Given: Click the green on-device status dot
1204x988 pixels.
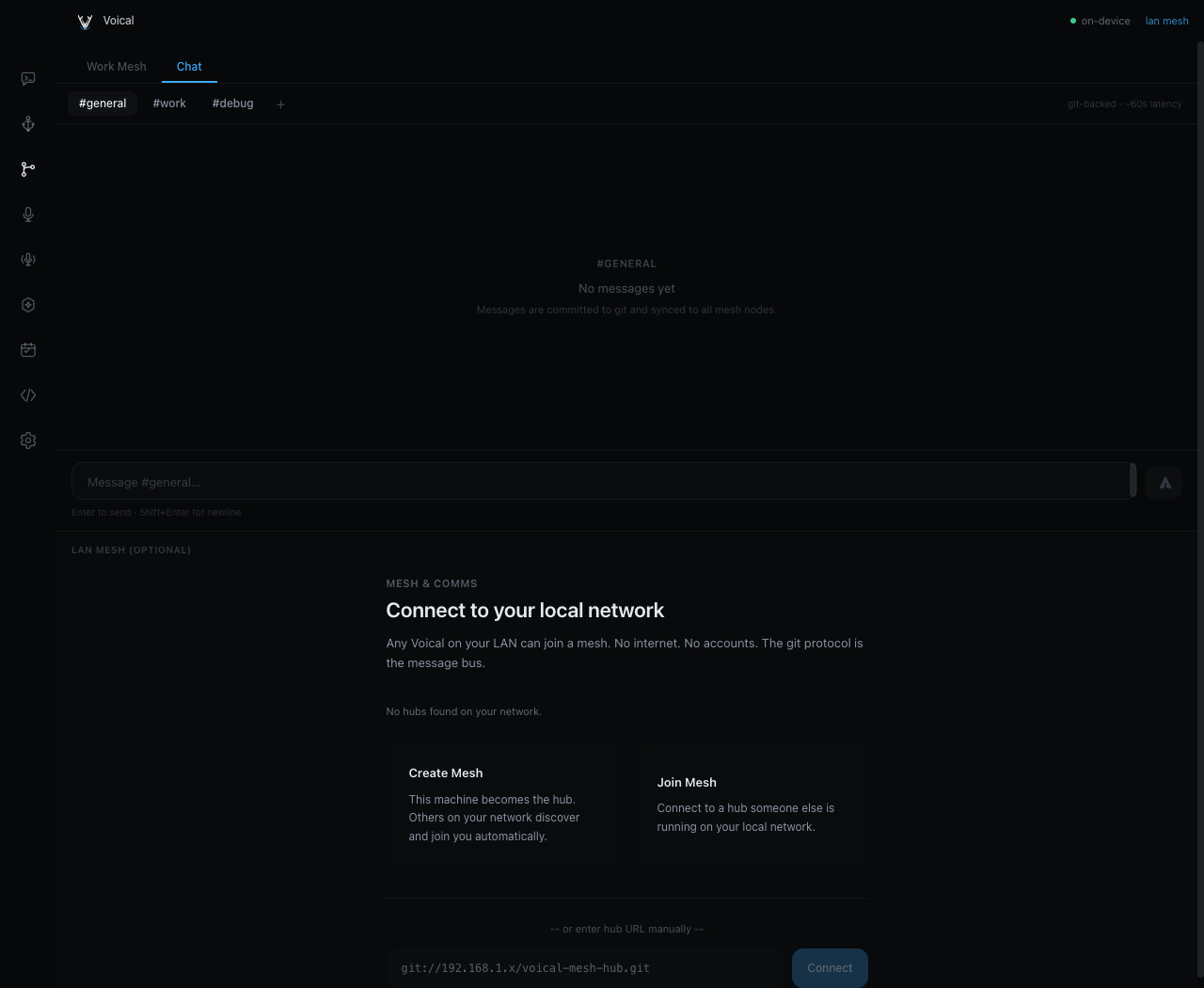Looking at the screenshot, I should tap(1073, 21).
